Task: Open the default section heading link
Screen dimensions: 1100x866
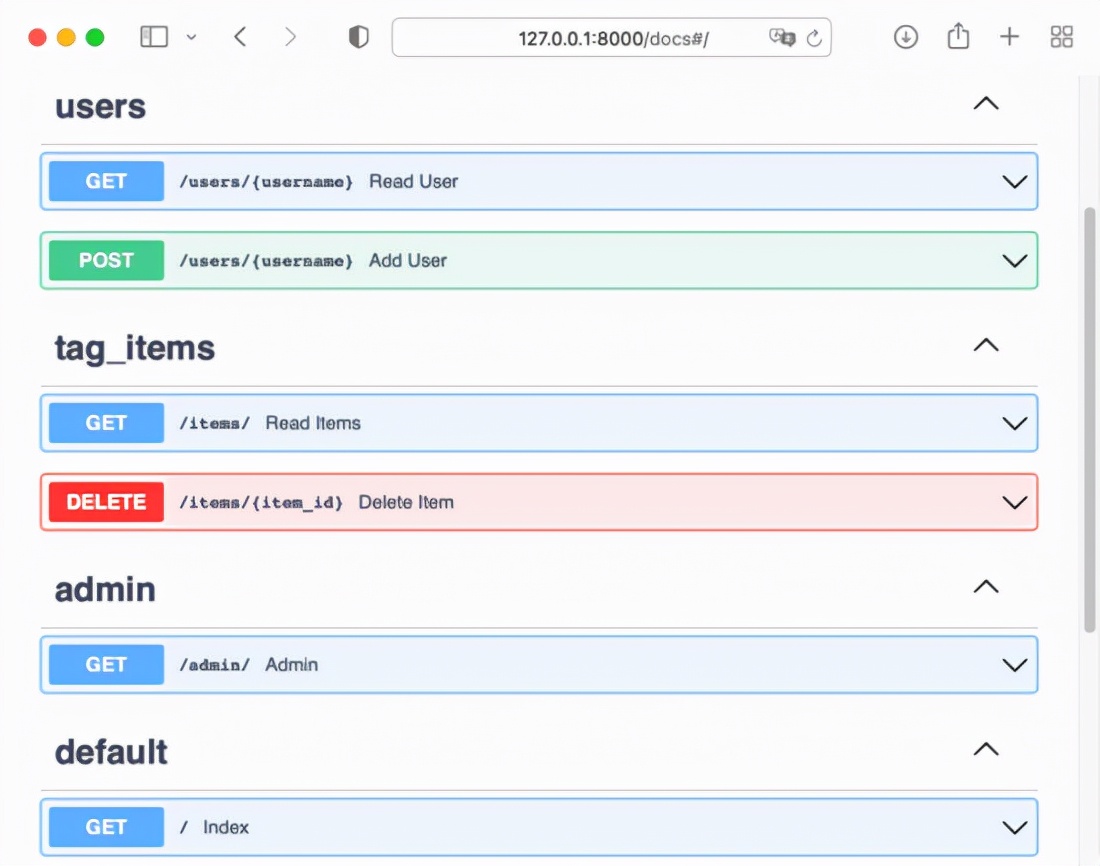Action: tap(111, 752)
